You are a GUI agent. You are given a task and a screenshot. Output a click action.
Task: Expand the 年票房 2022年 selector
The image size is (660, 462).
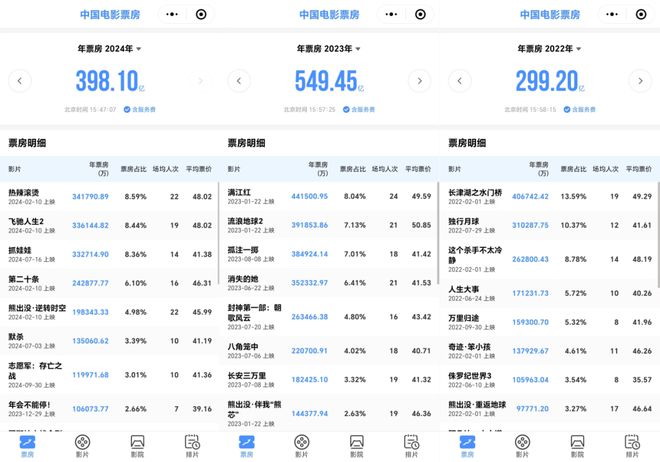click(x=550, y=48)
